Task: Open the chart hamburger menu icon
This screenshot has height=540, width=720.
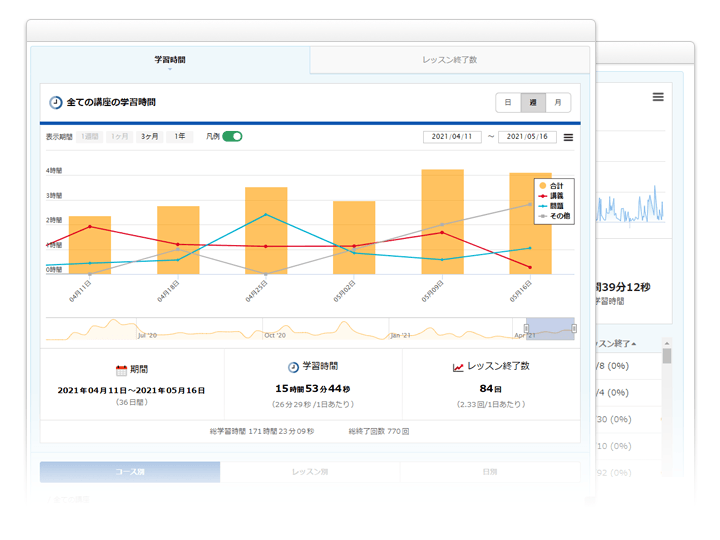Action: tap(568, 137)
